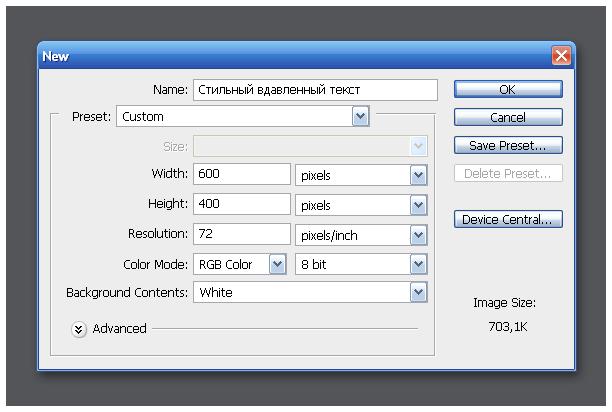The height and width of the screenshot is (412, 612).
Task: Click the Resolution value field
Action: [242, 234]
